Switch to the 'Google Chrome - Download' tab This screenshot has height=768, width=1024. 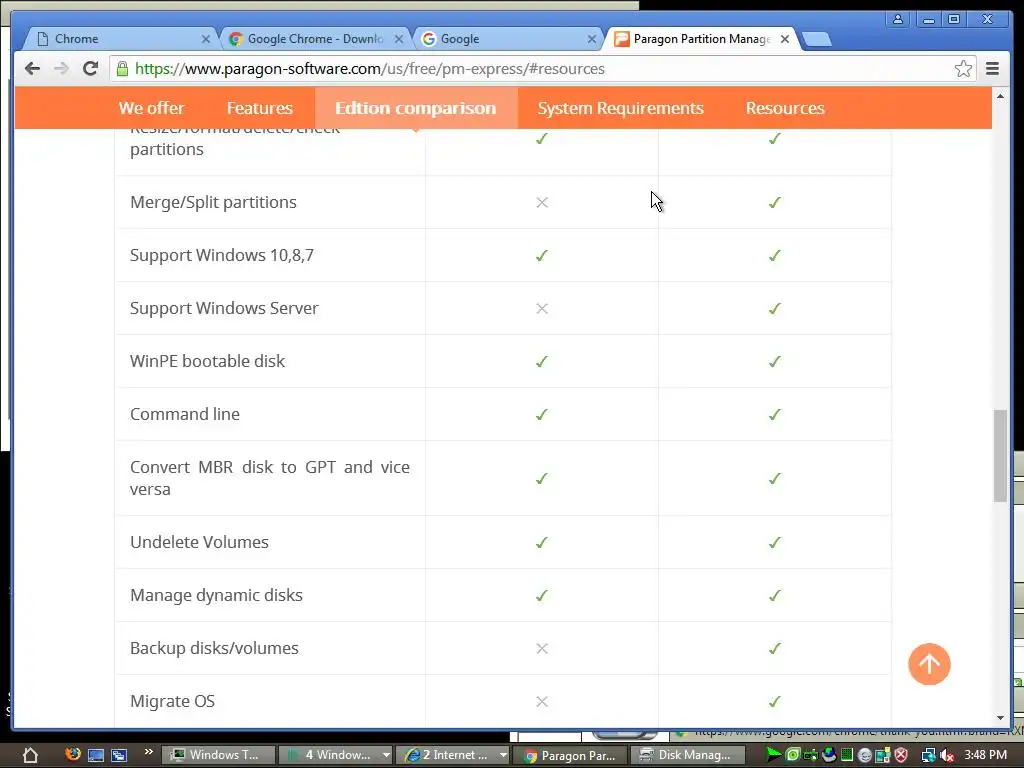[x=313, y=39]
